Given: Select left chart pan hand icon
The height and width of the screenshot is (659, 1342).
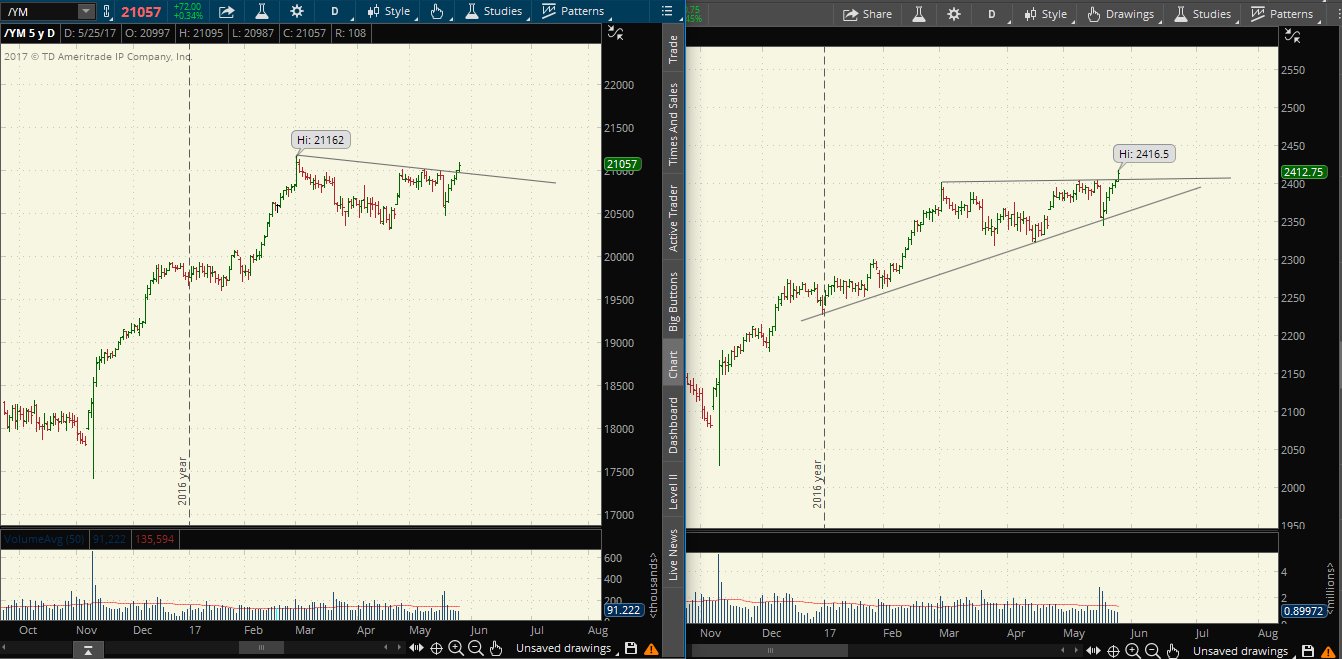Looking at the screenshot, I should (496, 649).
